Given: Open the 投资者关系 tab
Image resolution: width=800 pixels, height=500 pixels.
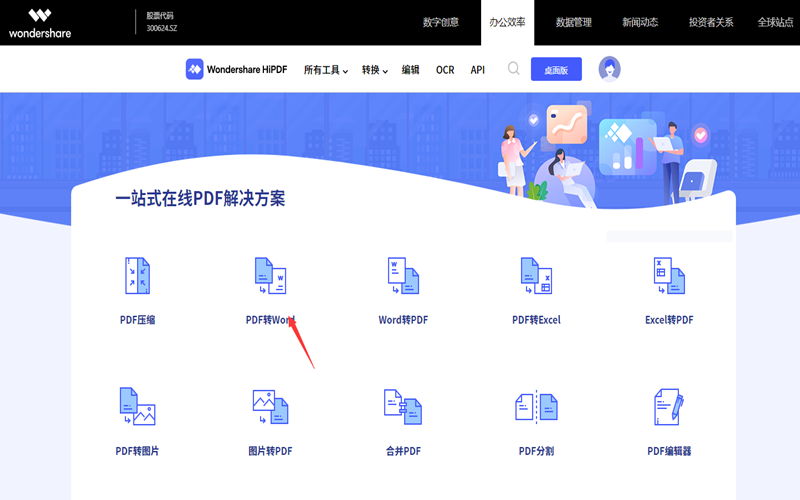Looking at the screenshot, I should pos(711,22).
